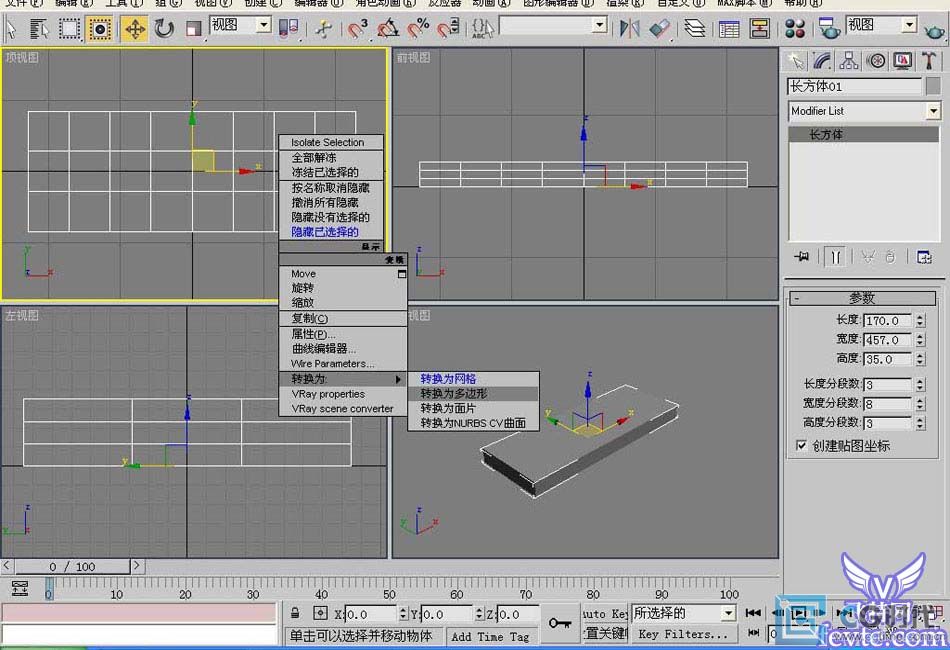950x650 pixels.
Task: Choose 复制(C) in context menu
Action: tap(343, 318)
